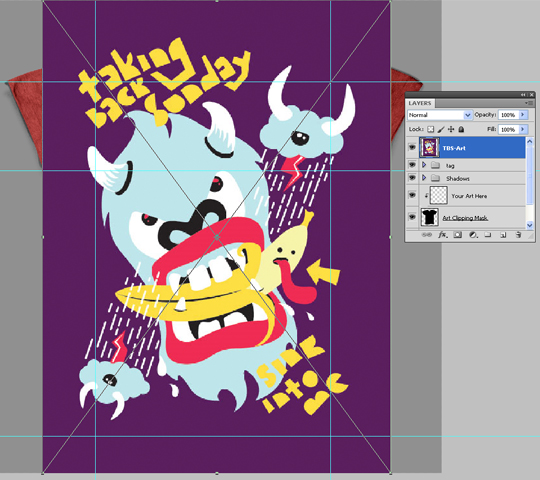The width and height of the screenshot is (540, 480).
Task: Click the link layers icon
Action: point(427,235)
